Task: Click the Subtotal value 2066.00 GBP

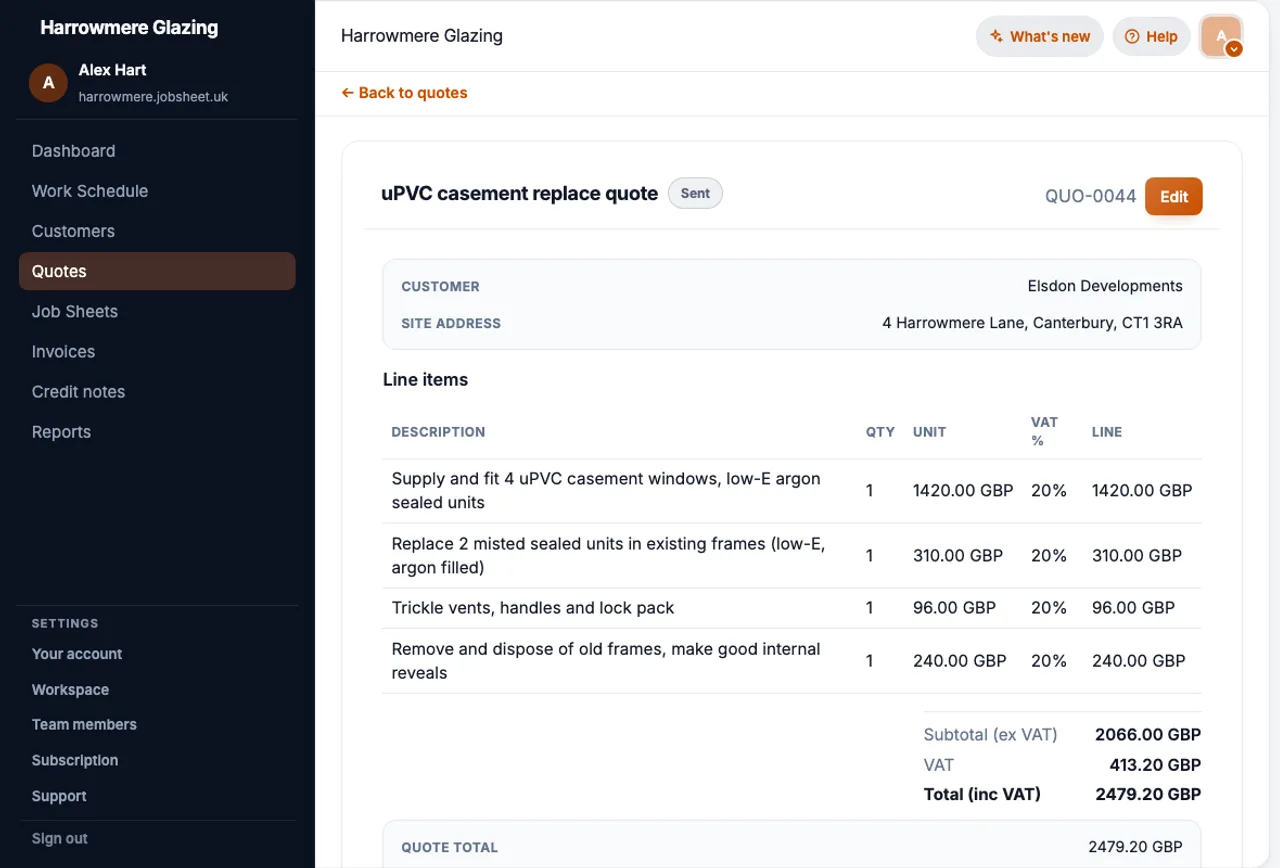Action: pyautogui.click(x=1148, y=734)
